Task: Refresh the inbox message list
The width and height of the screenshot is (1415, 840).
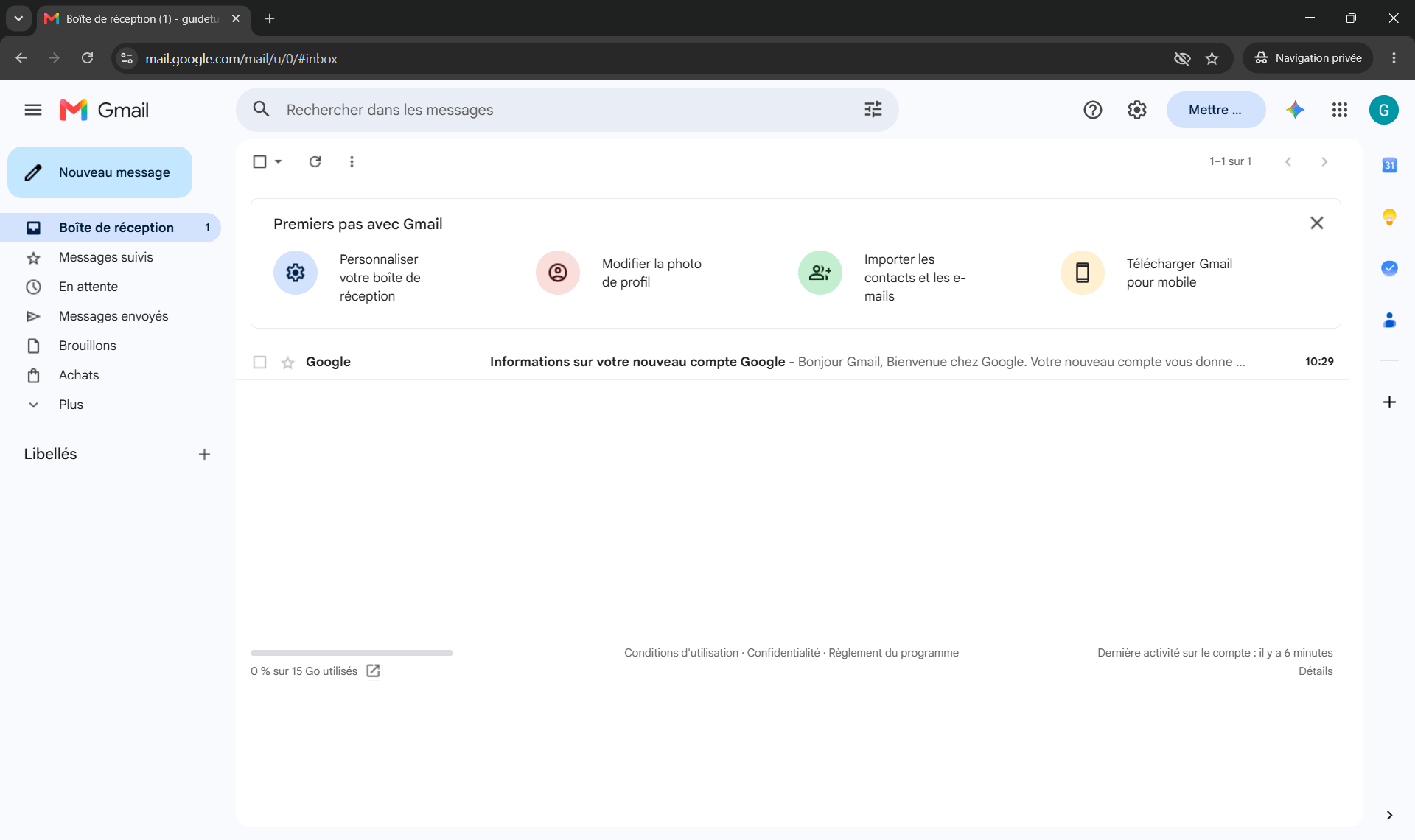Action: (315, 161)
